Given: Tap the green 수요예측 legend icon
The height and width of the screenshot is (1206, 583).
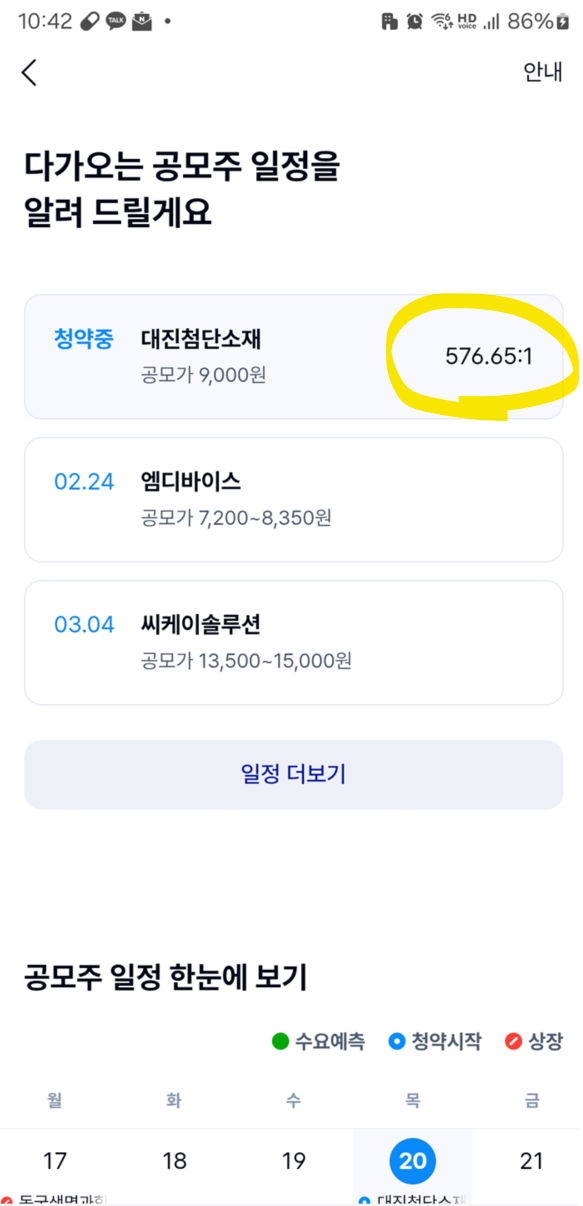Looking at the screenshot, I should pyautogui.click(x=280, y=1041).
